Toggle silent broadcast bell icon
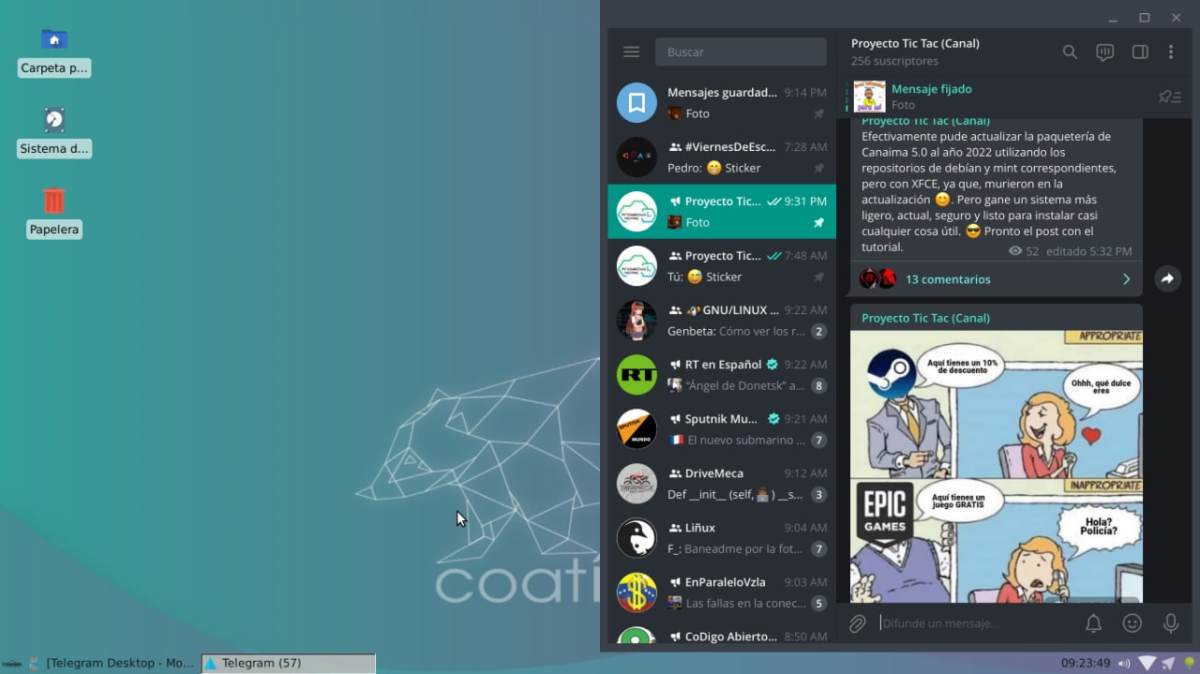The image size is (1200, 674). [x=1093, y=623]
